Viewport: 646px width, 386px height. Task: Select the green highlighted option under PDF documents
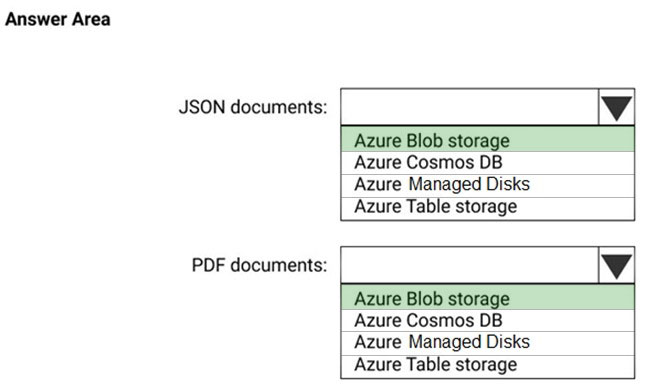pos(487,298)
